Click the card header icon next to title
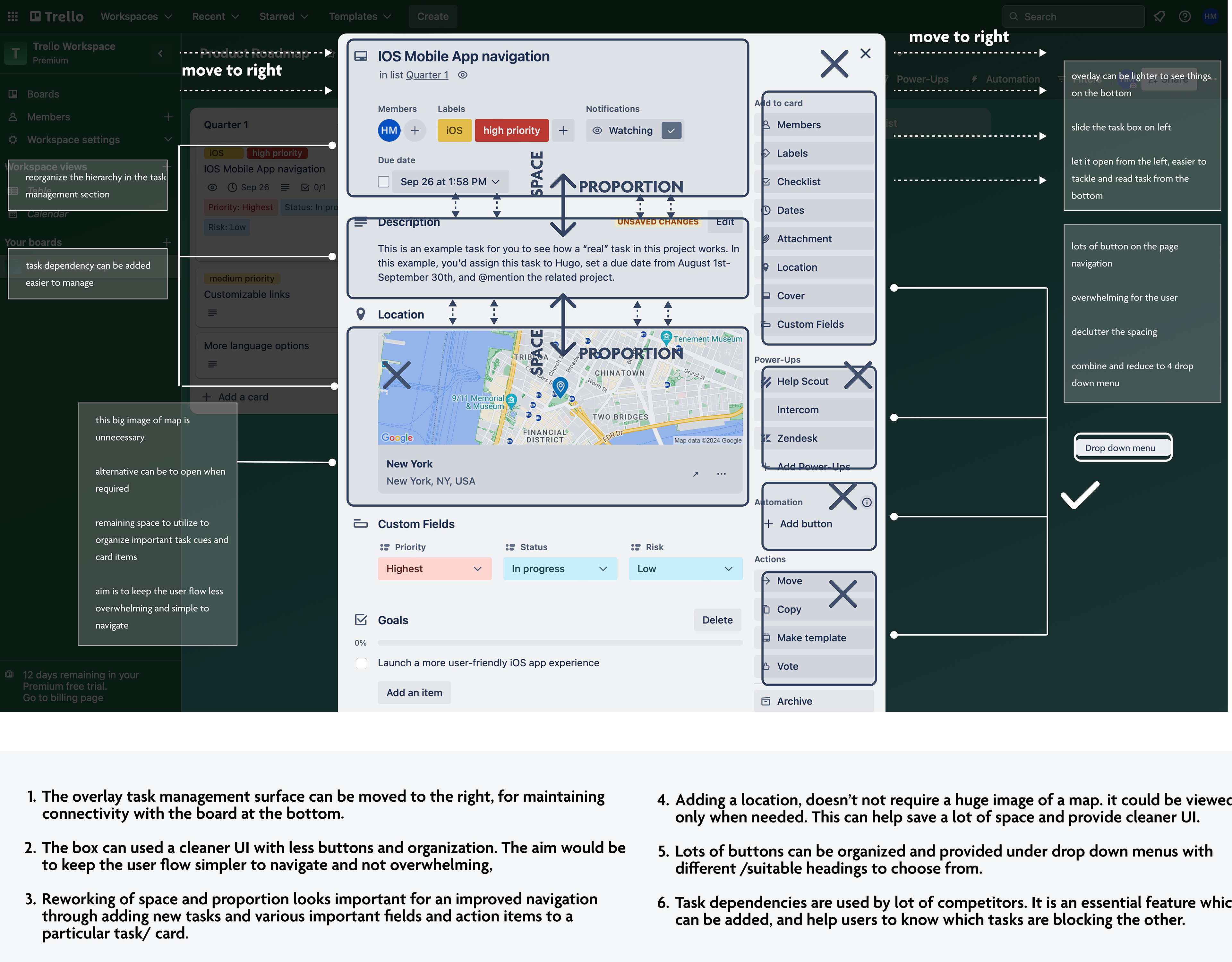 (361, 56)
